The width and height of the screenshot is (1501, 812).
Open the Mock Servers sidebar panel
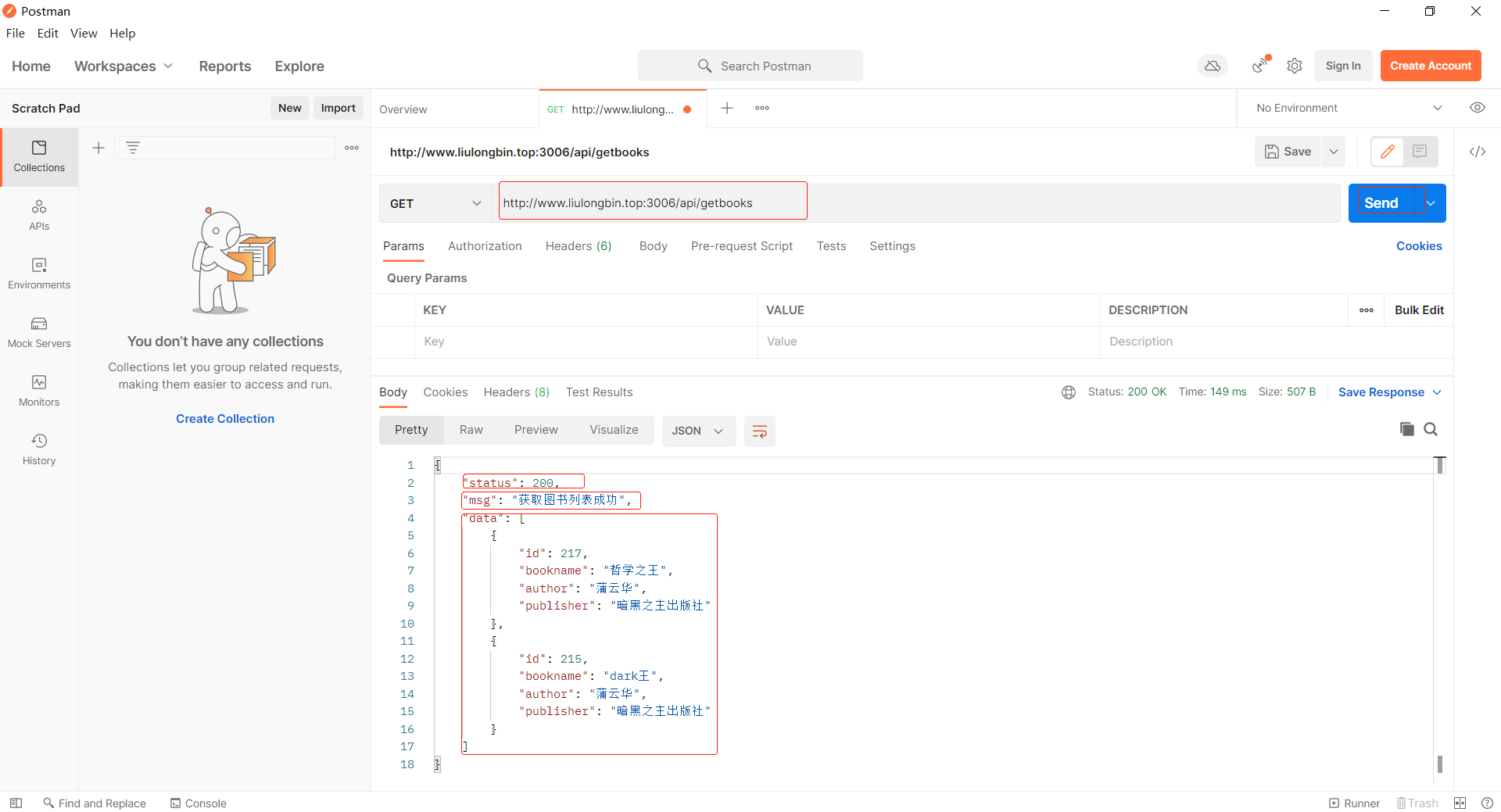[x=39, y=333]
